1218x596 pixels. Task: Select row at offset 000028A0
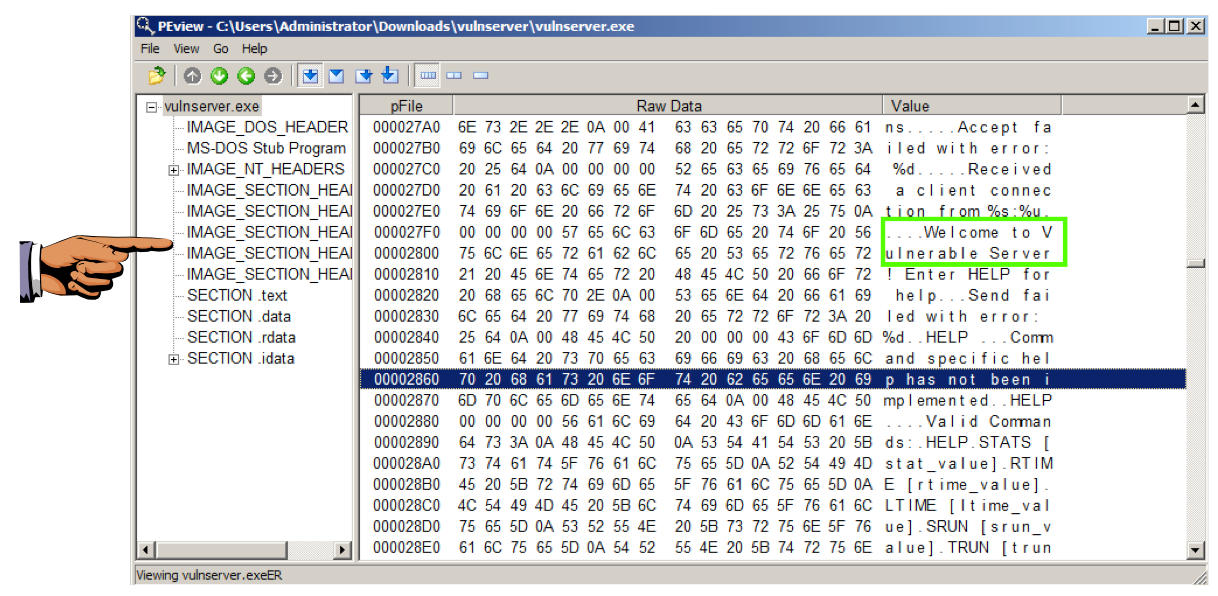(x=772, y=463)
